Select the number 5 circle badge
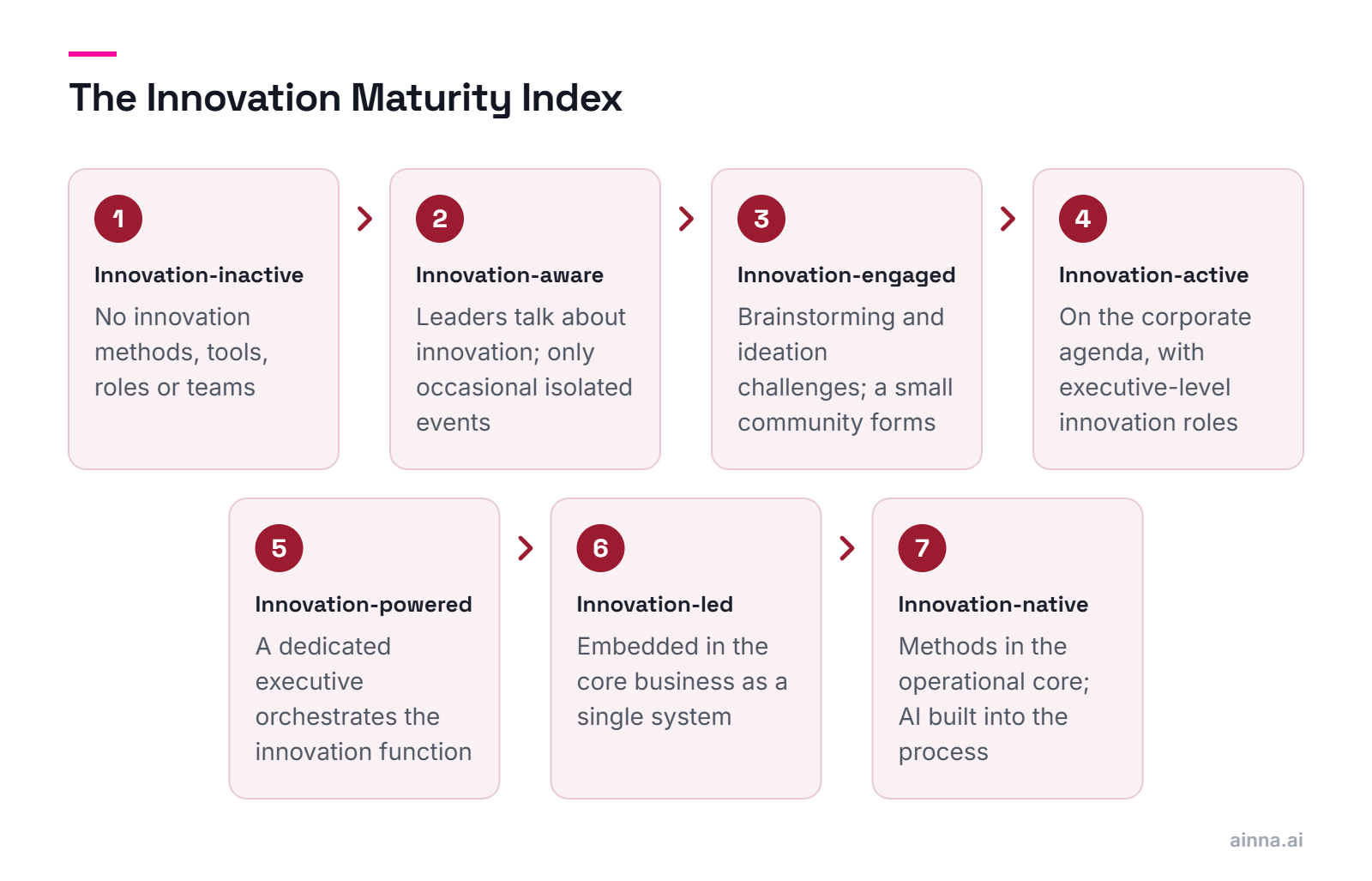 pyautogui.click(x=280, y=548)
